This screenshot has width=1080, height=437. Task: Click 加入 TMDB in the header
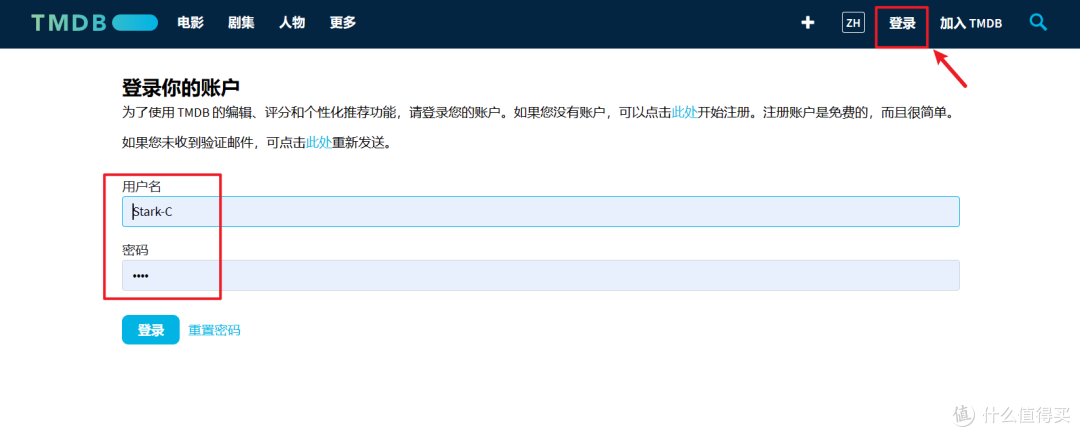coord(970,23)
